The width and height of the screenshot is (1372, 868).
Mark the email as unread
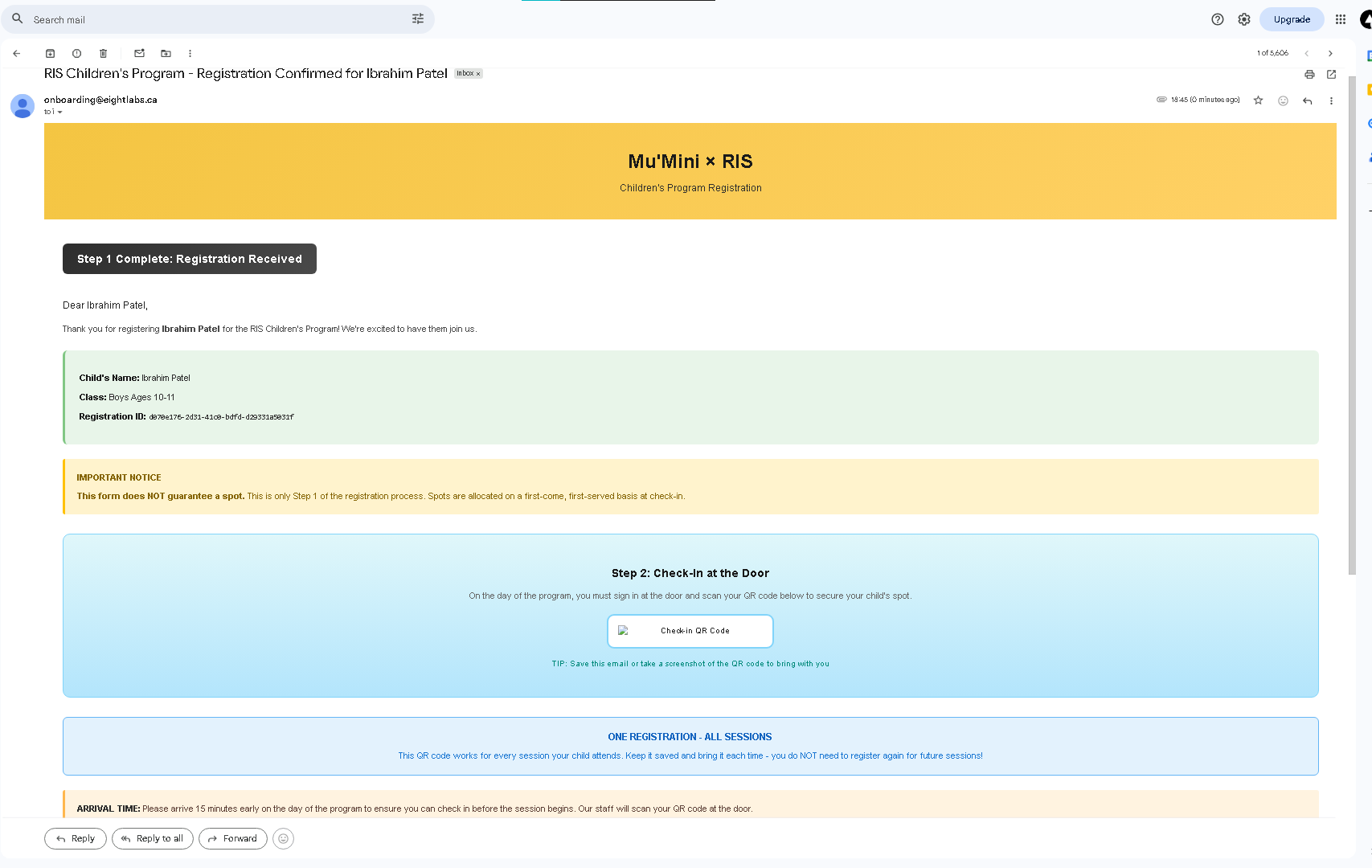click(x=139, y=53)
